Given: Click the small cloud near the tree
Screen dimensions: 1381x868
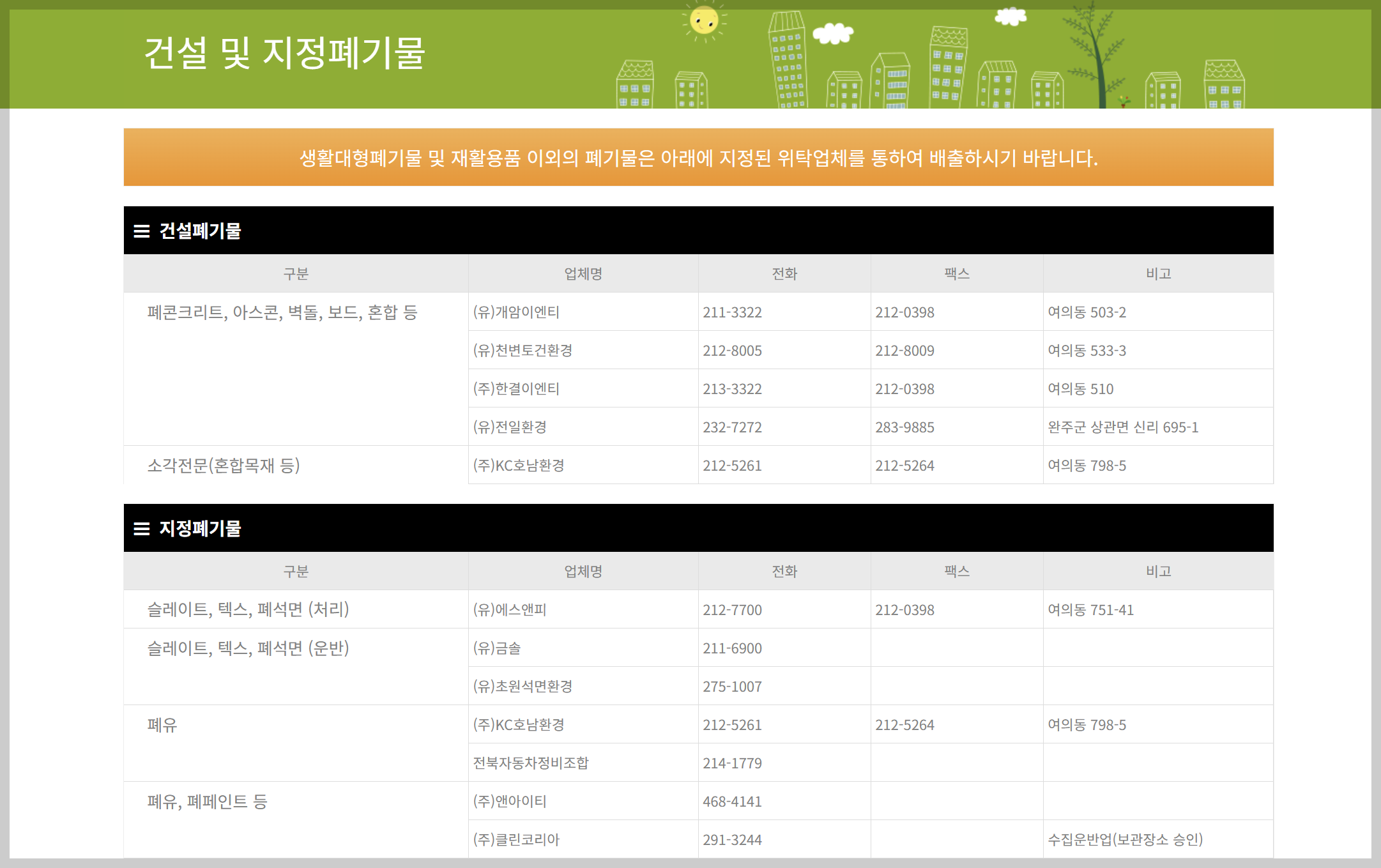Looking at the screenshot, I should point(1010,17).
